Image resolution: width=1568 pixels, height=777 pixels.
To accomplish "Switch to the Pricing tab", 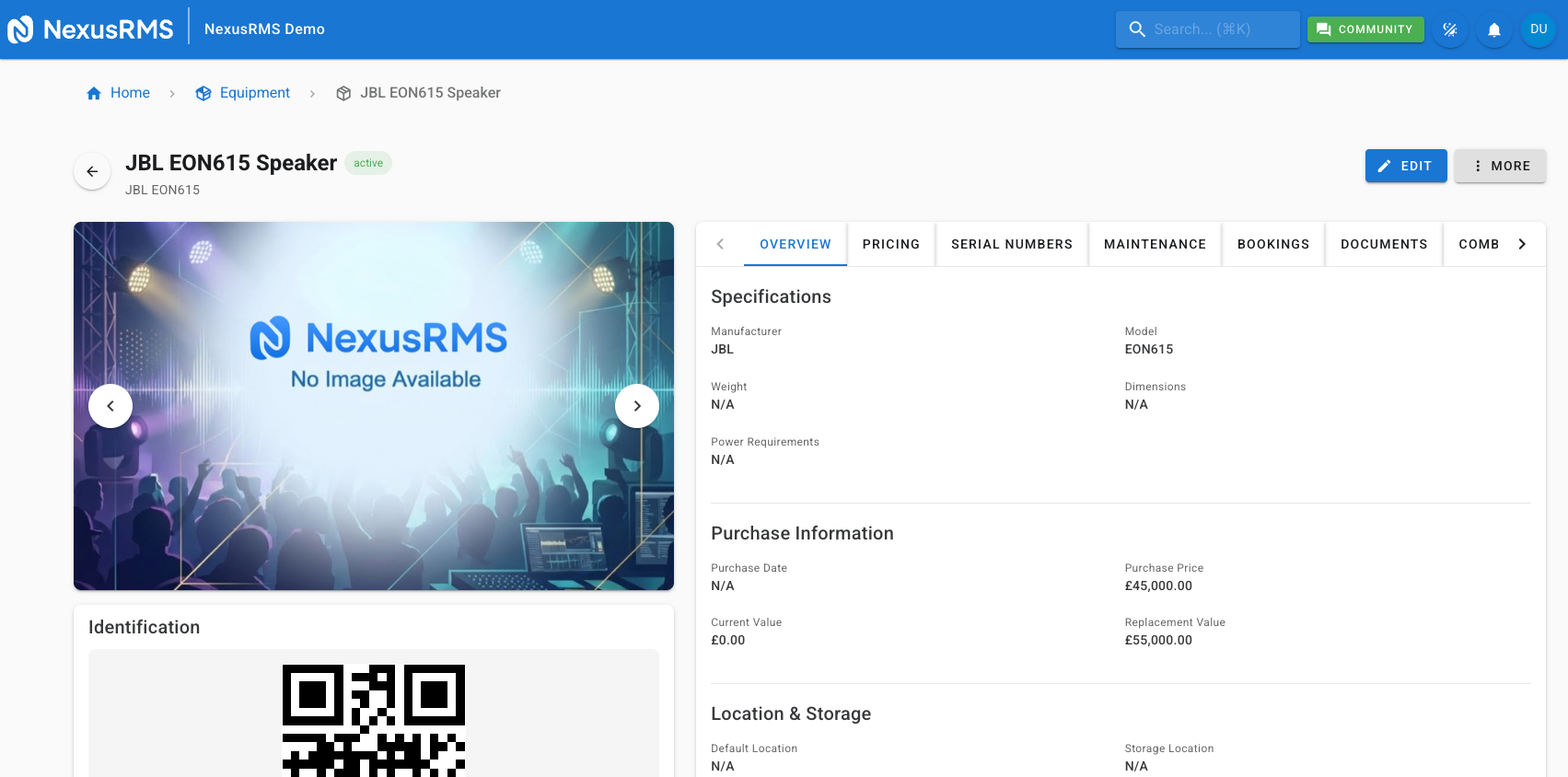I will [891, 244].
